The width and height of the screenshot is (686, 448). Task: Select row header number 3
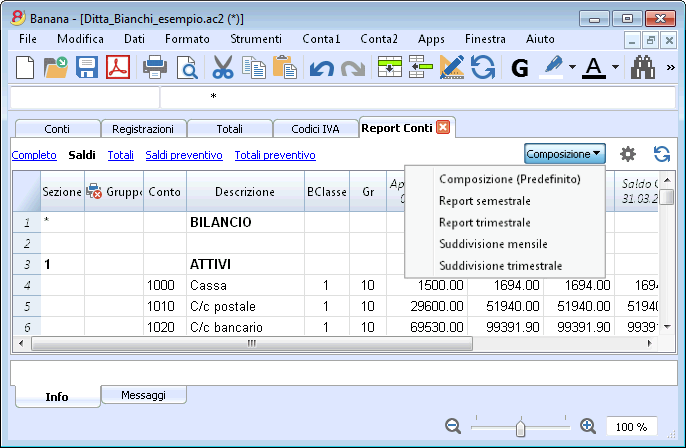point(27,264)
